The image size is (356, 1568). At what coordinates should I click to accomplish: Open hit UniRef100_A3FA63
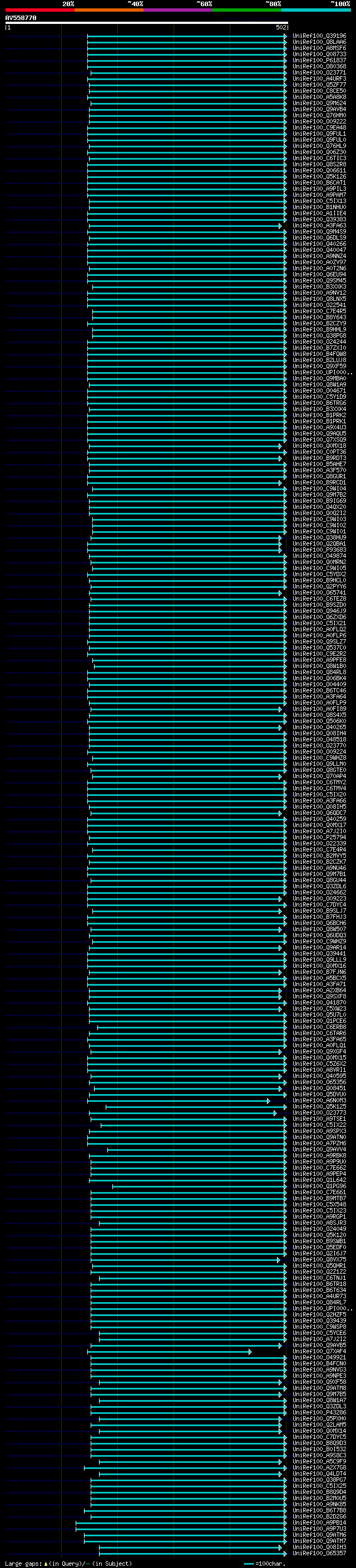coord(319,226)
